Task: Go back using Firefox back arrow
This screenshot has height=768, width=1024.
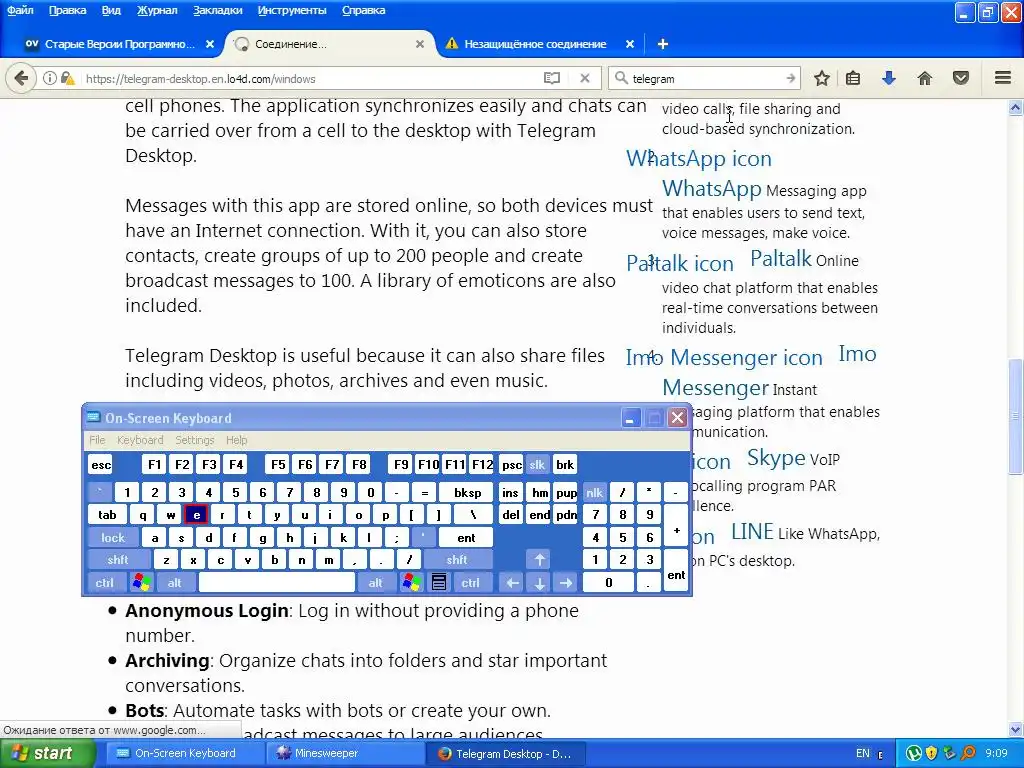Action: point(21,78)
